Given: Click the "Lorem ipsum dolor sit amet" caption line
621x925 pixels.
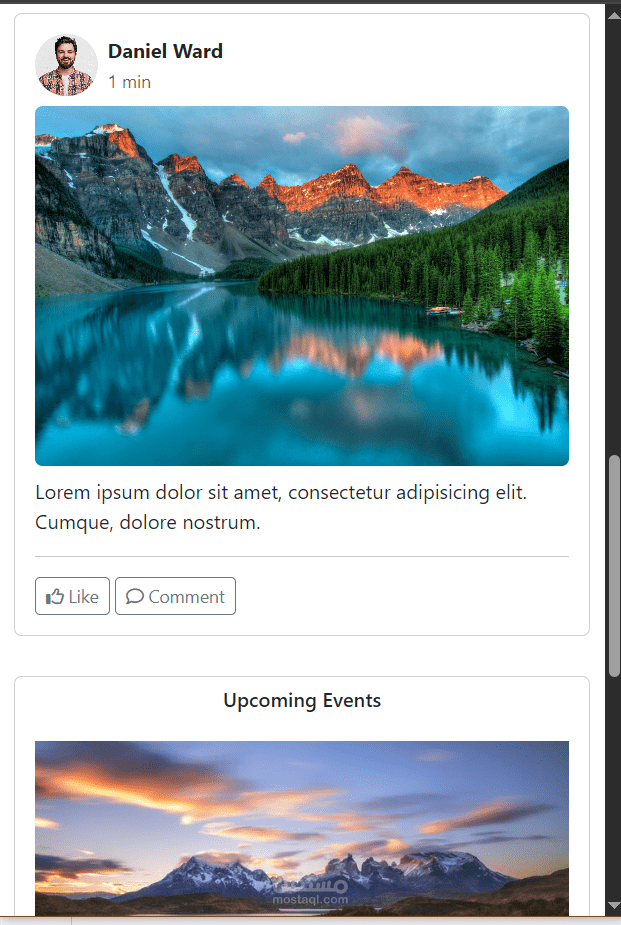Looking at the screenshot, I should click(x=281, y=492).
